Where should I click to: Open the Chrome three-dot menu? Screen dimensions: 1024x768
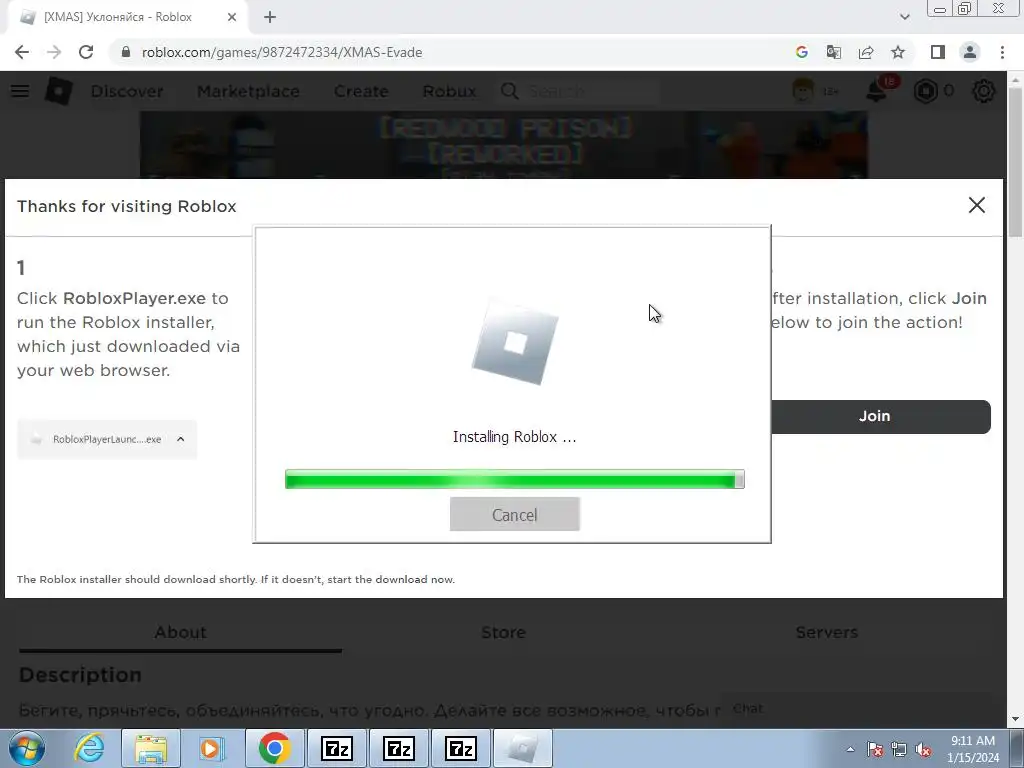coord(1002,52)
